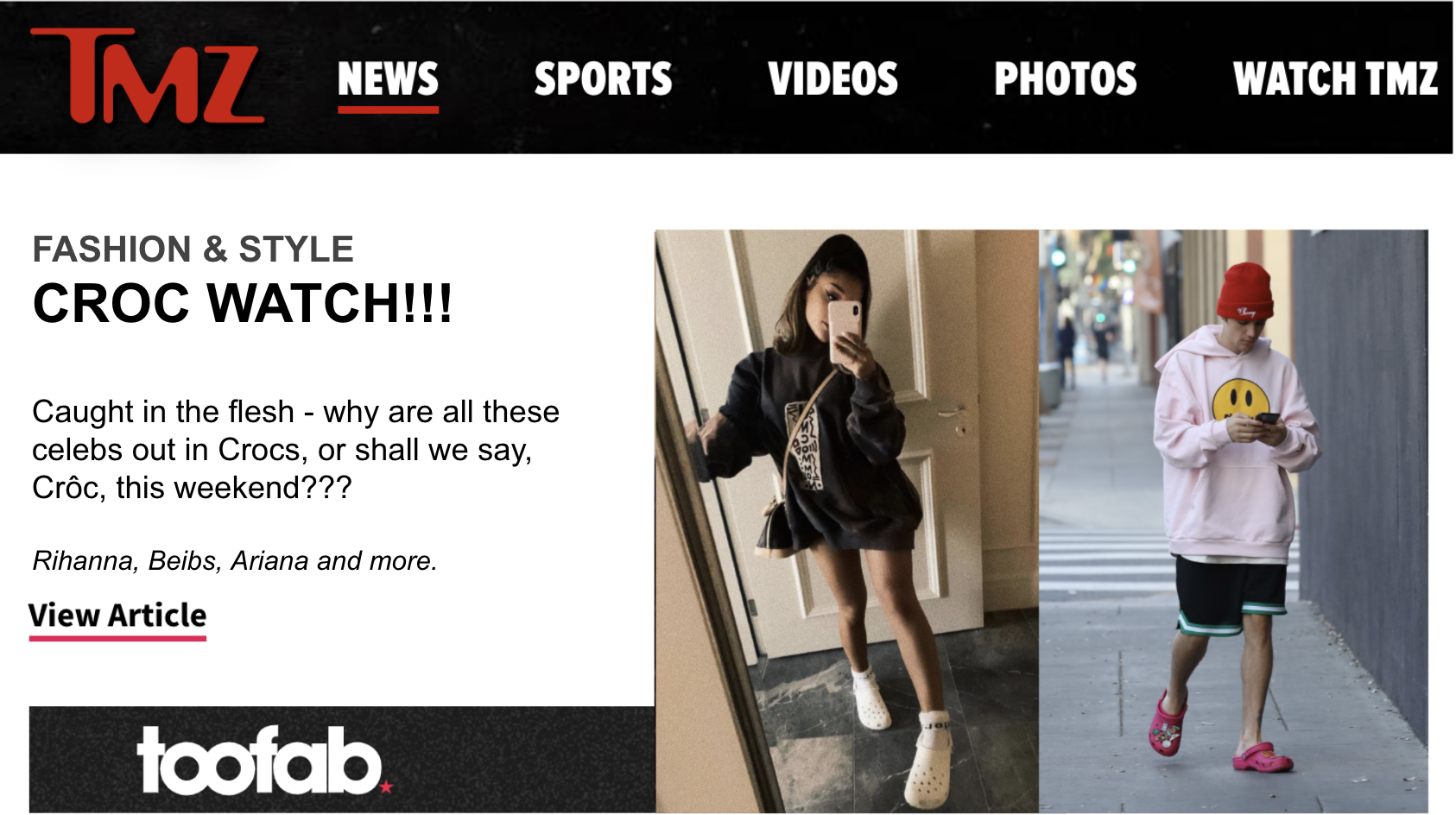Click the FASHION & STYLE category label

point(193,249)
